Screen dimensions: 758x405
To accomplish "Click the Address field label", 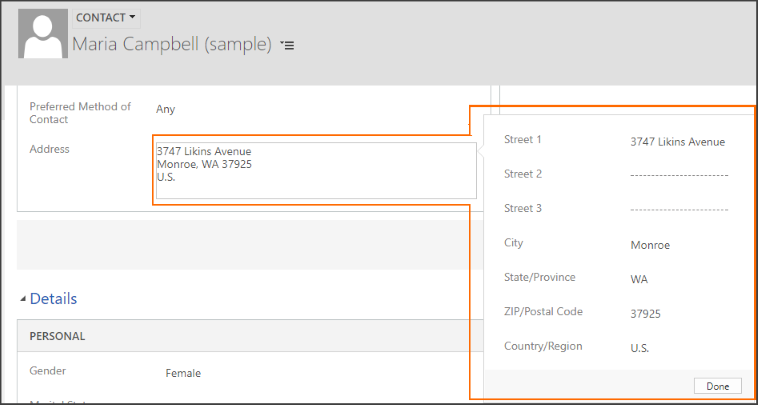I will [49, 149].
